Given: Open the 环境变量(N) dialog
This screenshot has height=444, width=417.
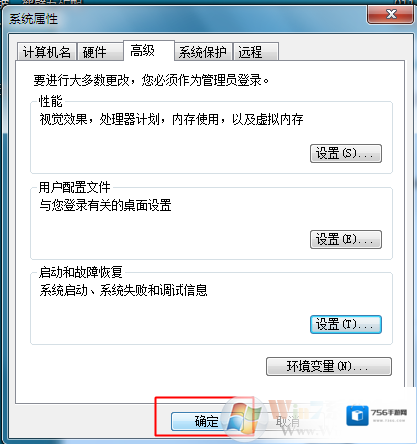Looking at the screenshot, I should pyautogui.click(x=329, y=367).
